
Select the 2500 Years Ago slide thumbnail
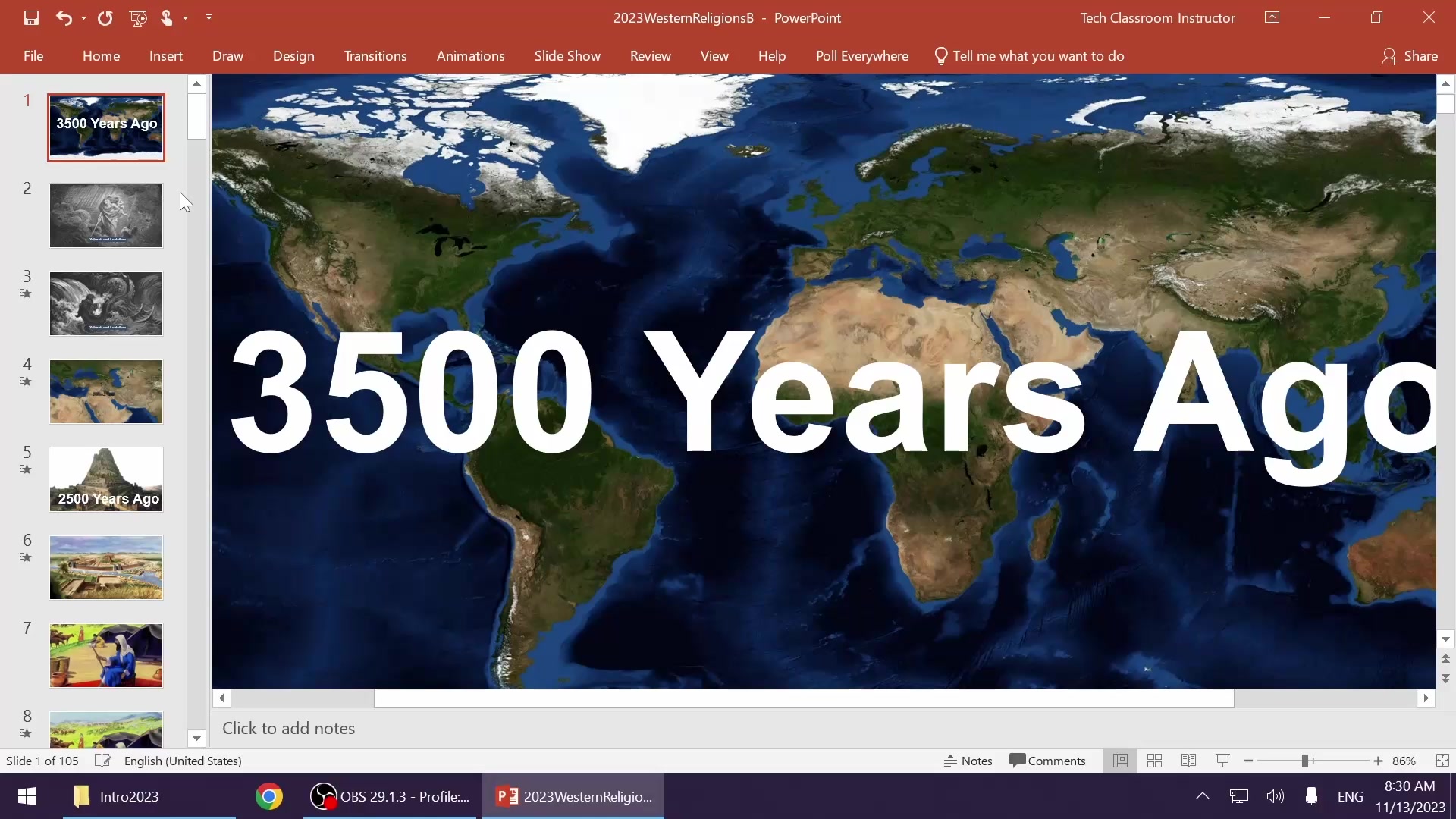[106, 479]
